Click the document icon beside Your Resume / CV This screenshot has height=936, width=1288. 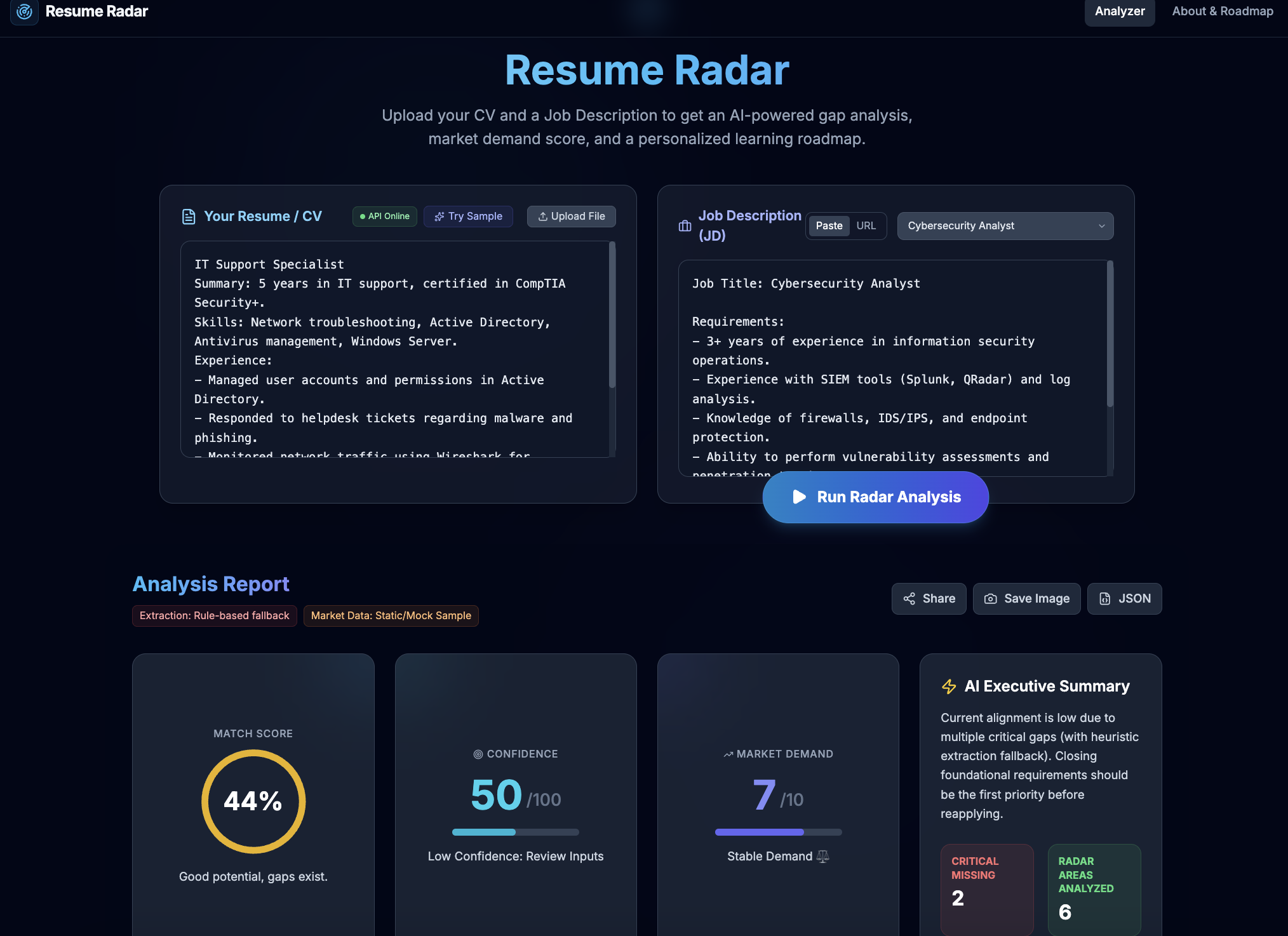click(x=189, y=217)
